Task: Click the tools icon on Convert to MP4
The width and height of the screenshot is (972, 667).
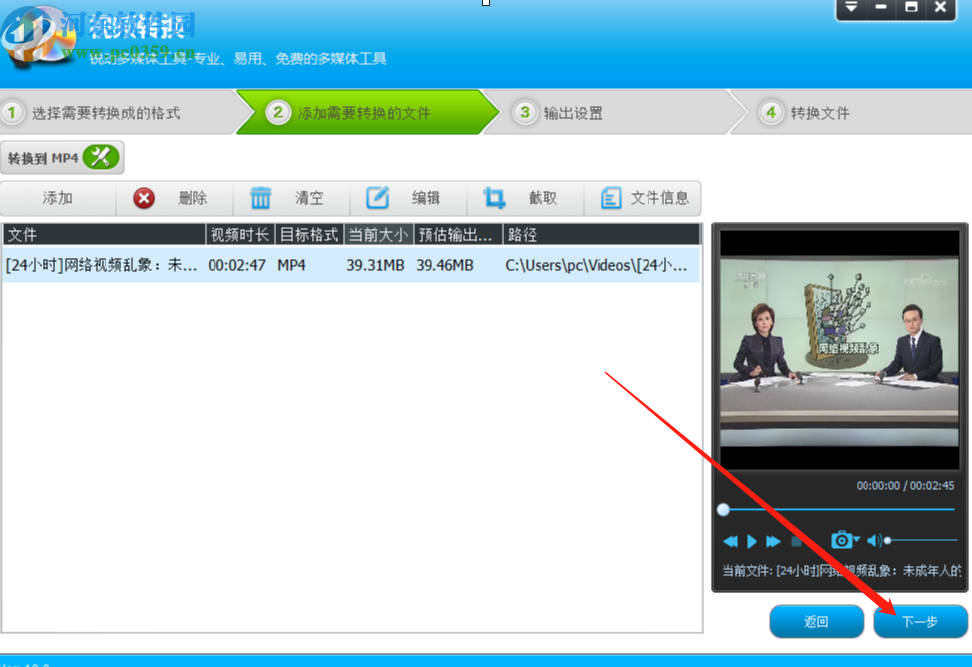Action: 101,157
